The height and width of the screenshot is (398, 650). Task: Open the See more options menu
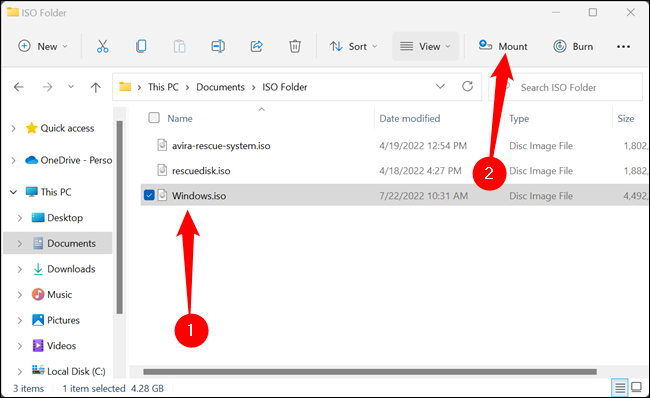click(x=623, y=46)
